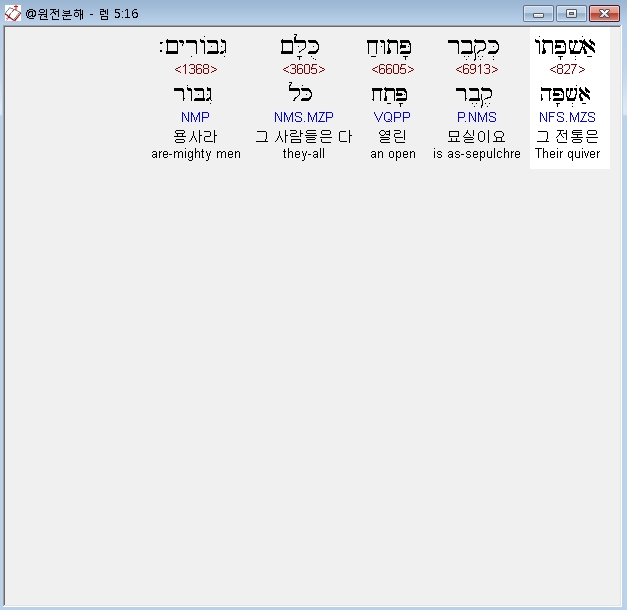Click Strong's number <827>
Image resolution: width=627 pixels, height=610 pixels.
(567, 69)
